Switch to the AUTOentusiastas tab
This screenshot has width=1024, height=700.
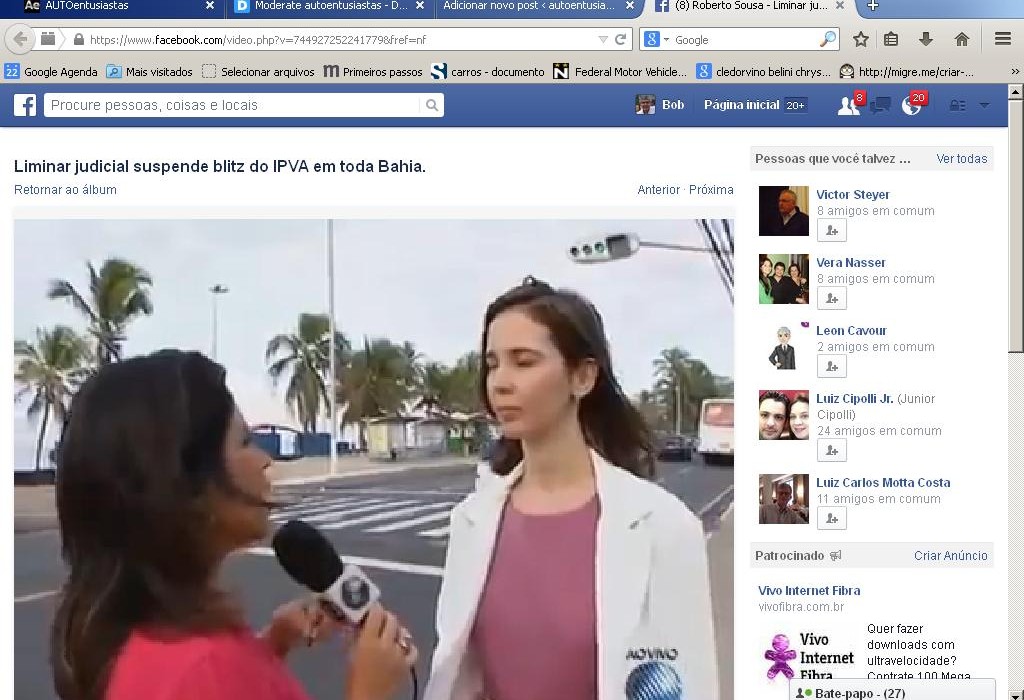pyautogui.click(x=110, y=6)
